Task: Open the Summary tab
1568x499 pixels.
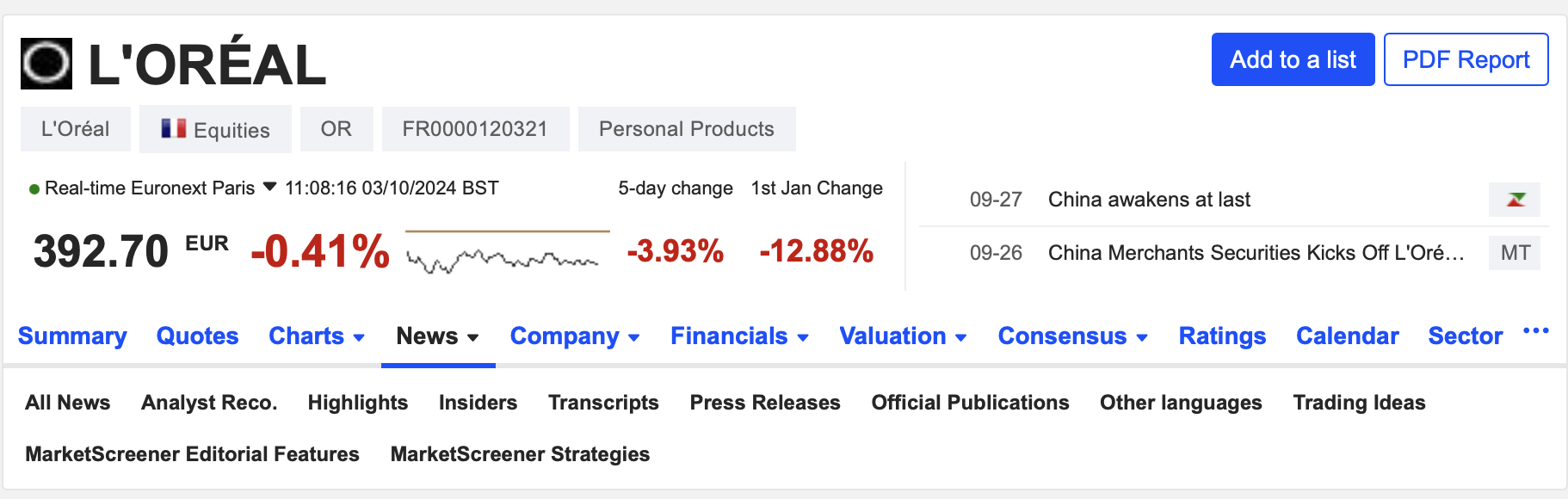Action: coord(72,336)
